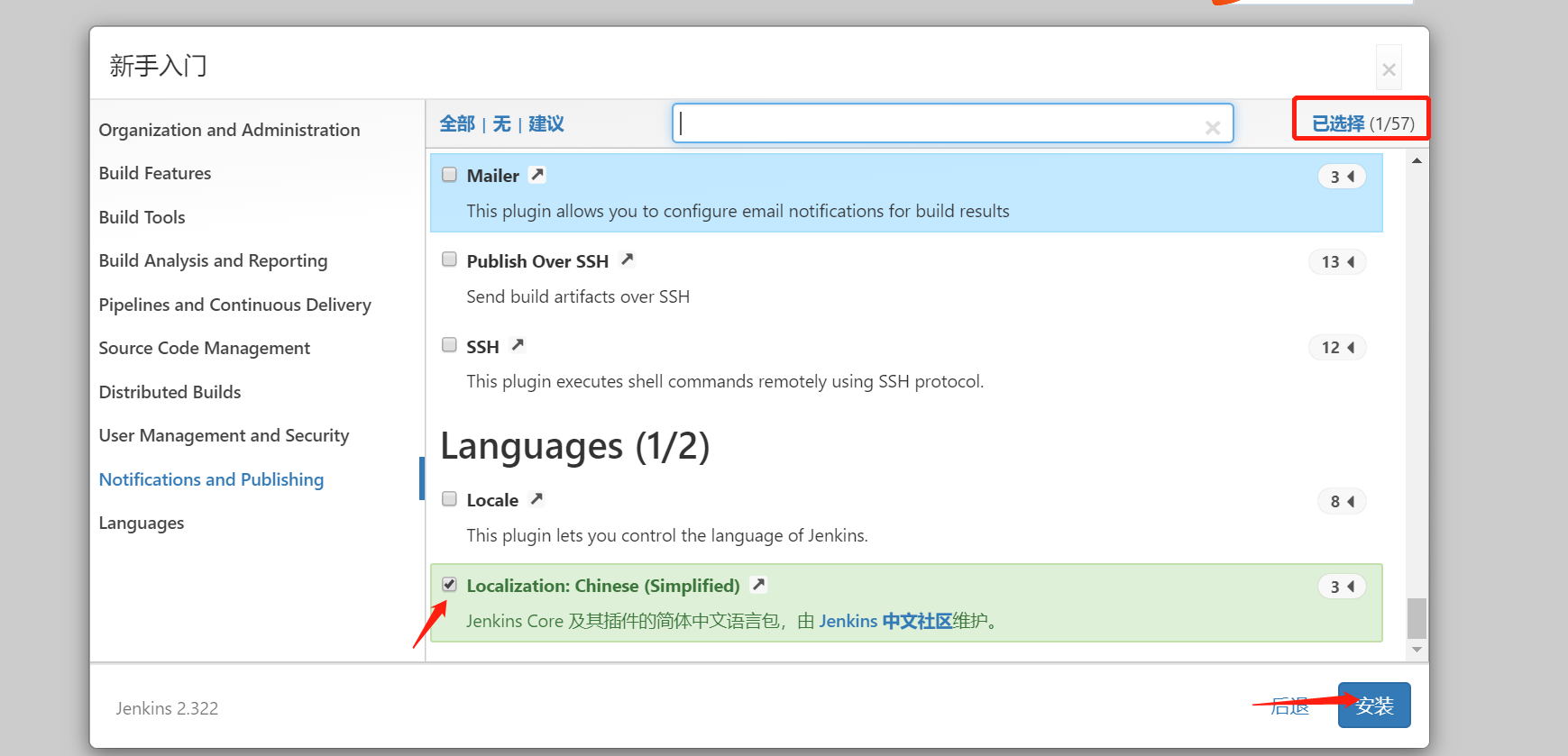Open the Publish Over SSH external link icon
The width and height of the screenshot is (1568, 756).
click(x=628, y=260)
